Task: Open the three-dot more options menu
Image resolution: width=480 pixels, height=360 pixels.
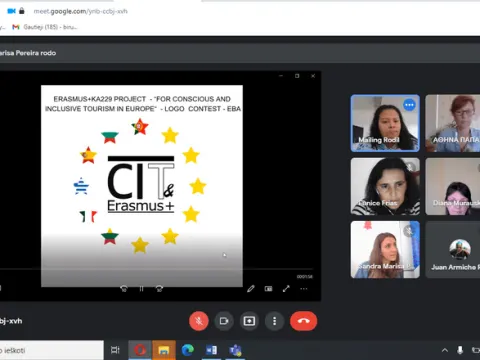Action: coord(274,321)
